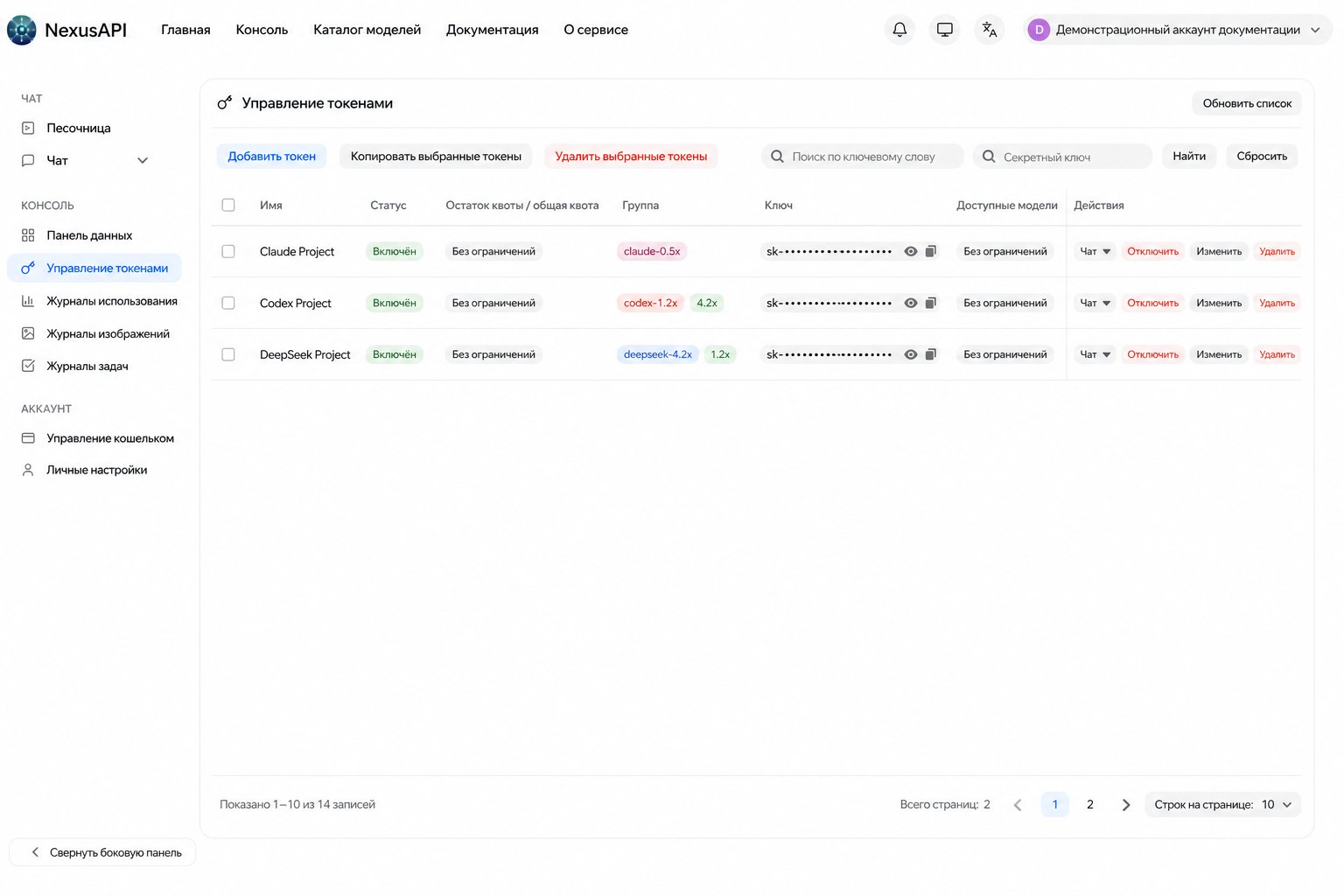Click the user avatar D

[x=1039, y=30]
